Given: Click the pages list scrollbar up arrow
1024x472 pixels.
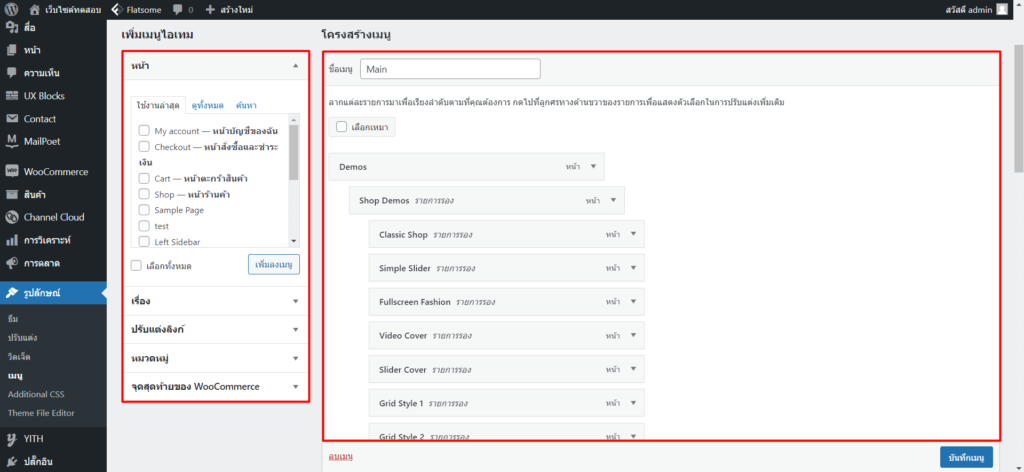Looking at the screenshot, I should [293, 119].
